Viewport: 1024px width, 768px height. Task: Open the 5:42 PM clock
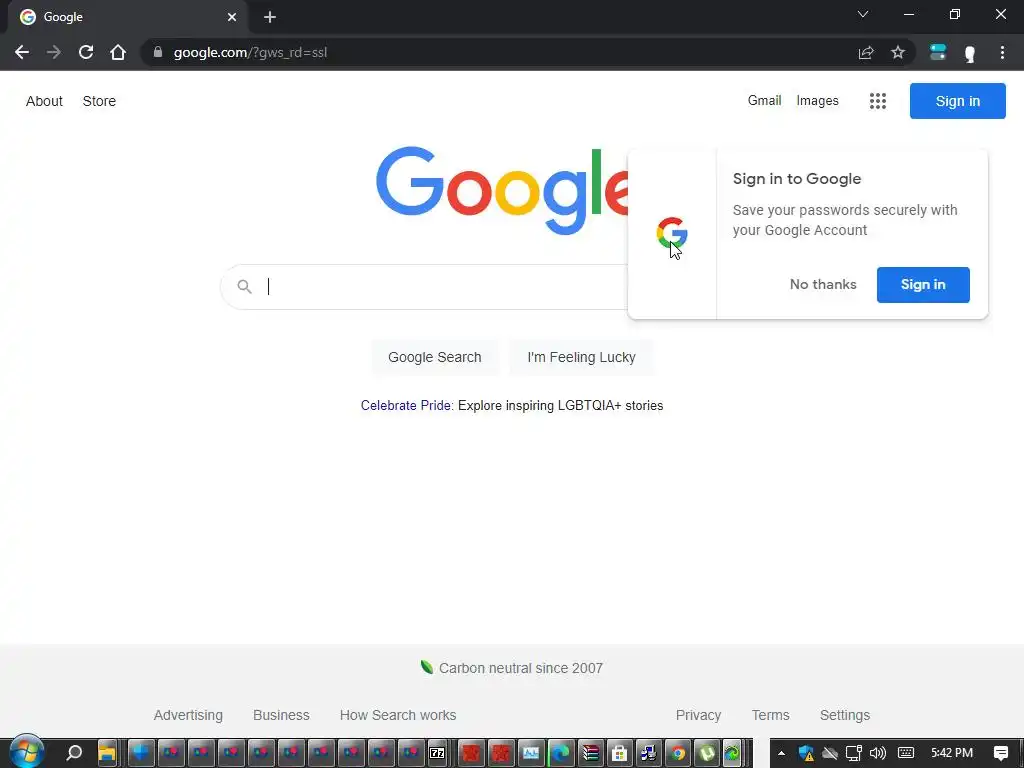coord(952,753)
